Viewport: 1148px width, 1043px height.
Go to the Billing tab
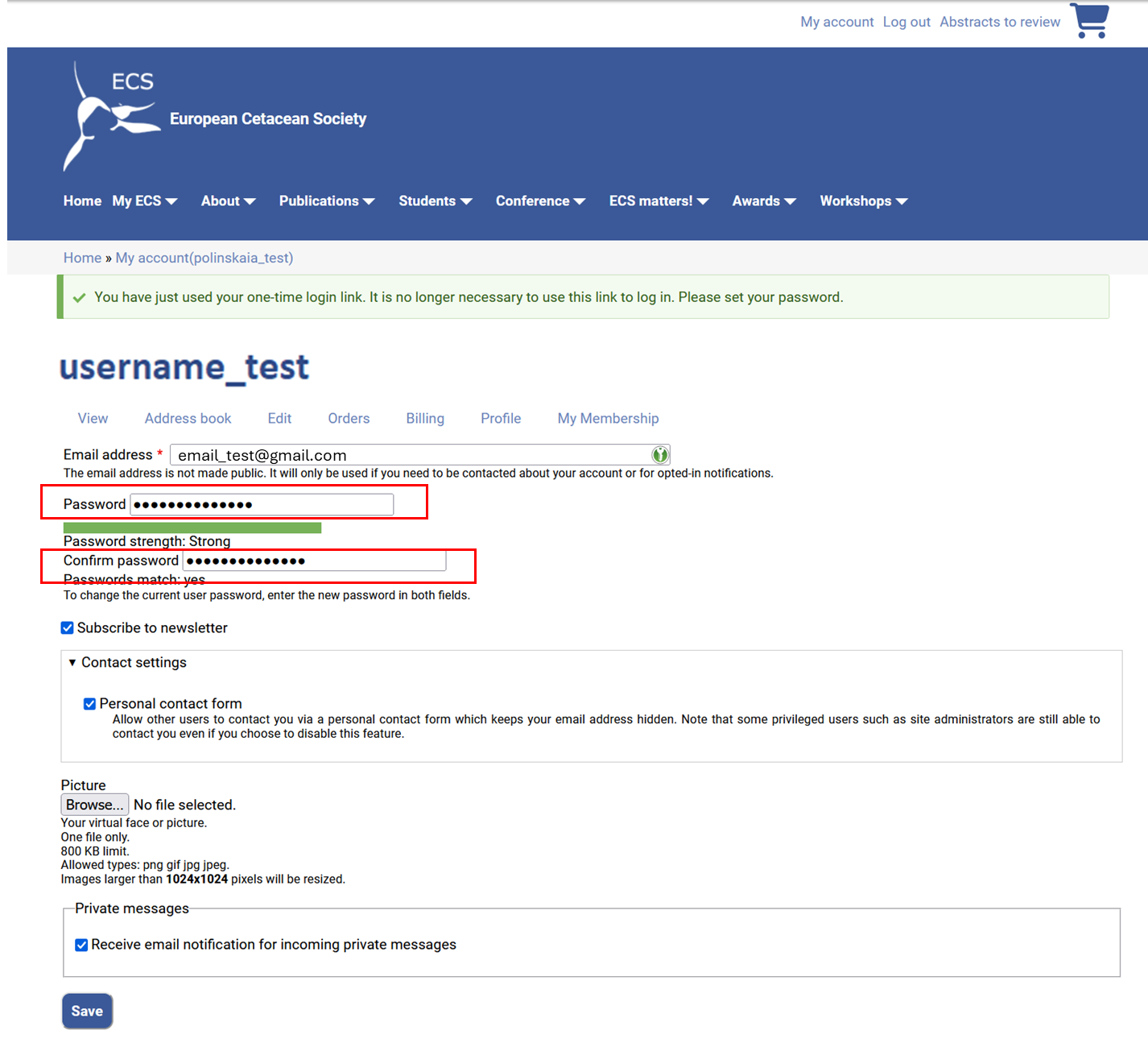pyautogui.click(x=424, y=419)
